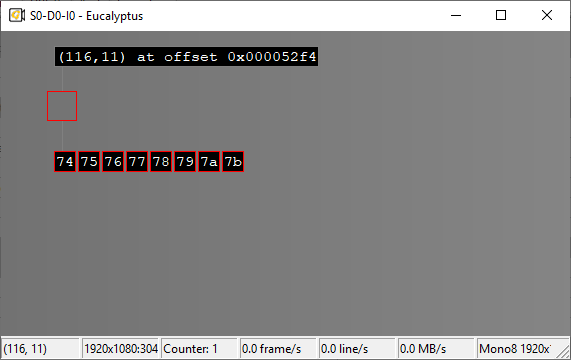The height and width of the screenshot is (360, 571).
Task: Click the 0.0 frame/s status panel
Action: (278, 349)
